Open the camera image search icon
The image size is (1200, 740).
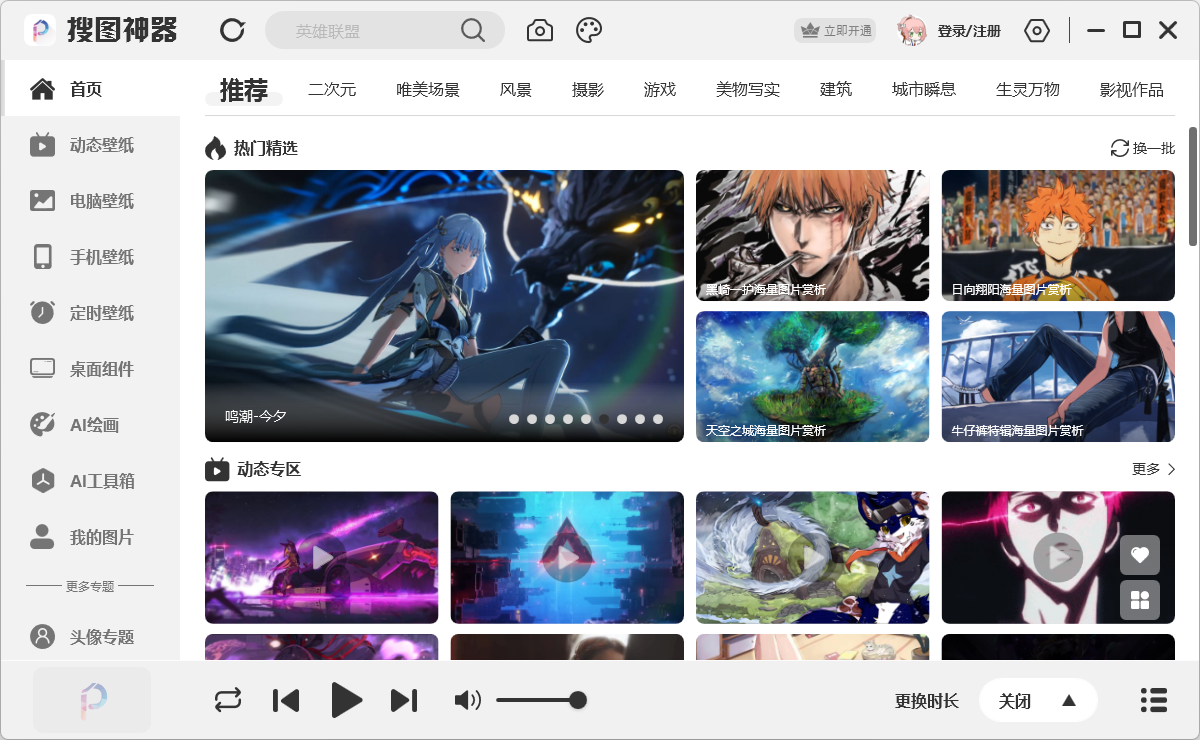click(540, 30)
